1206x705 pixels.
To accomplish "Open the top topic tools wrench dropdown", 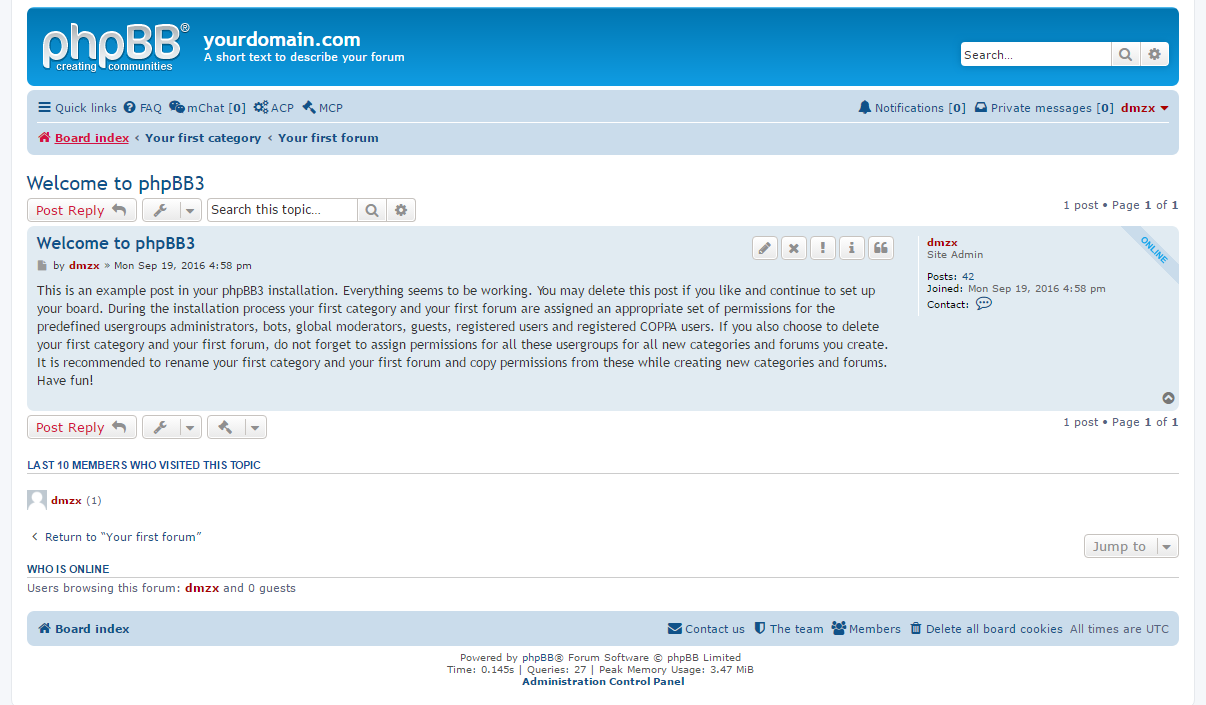I will tap(172, 210).
